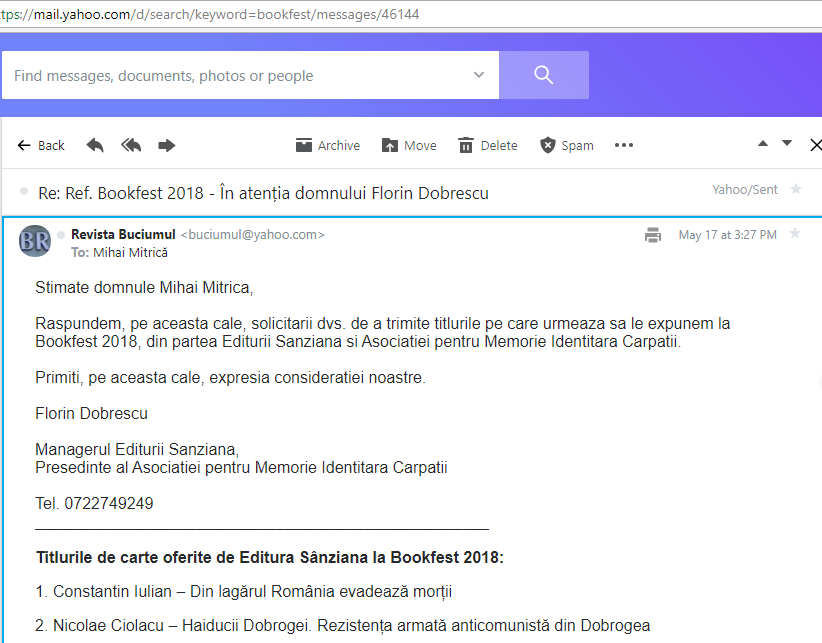Expand the search box advanced options chevron

[479, 75]
